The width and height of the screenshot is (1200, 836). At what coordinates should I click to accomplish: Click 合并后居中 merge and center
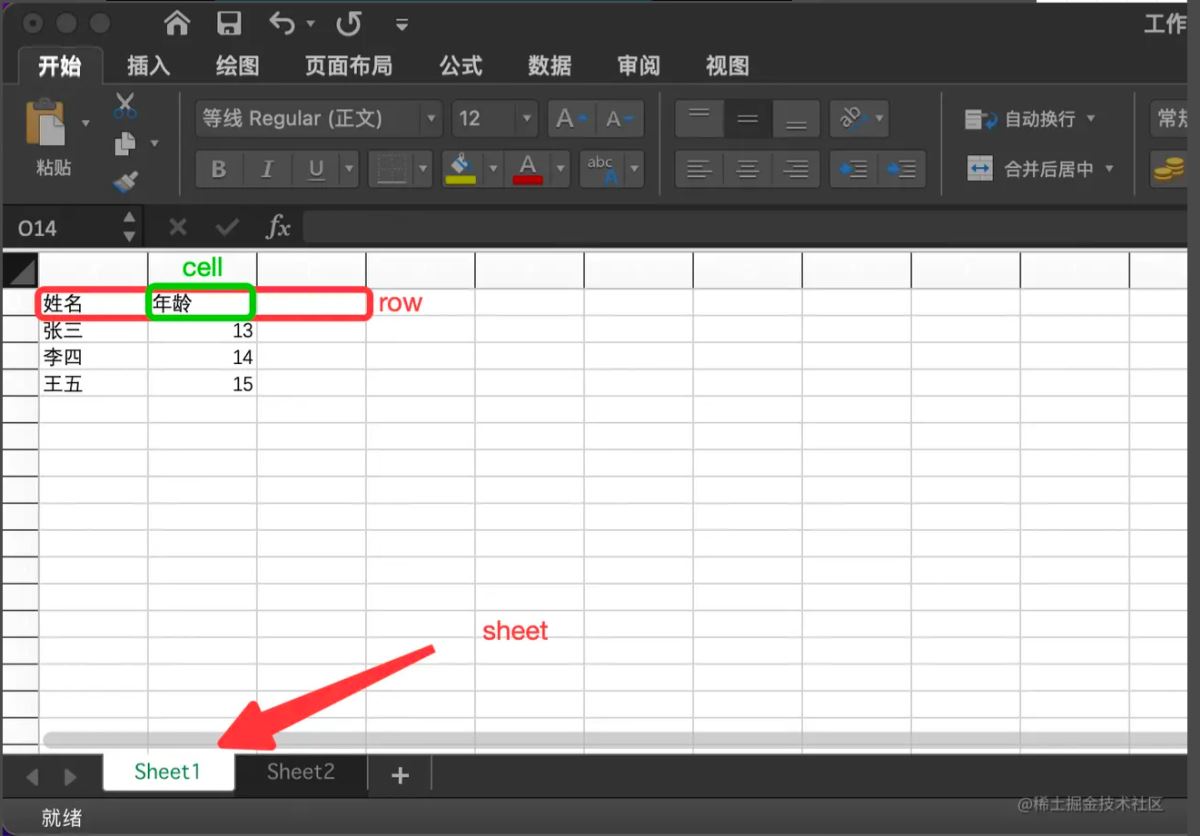pos(1030,169)
